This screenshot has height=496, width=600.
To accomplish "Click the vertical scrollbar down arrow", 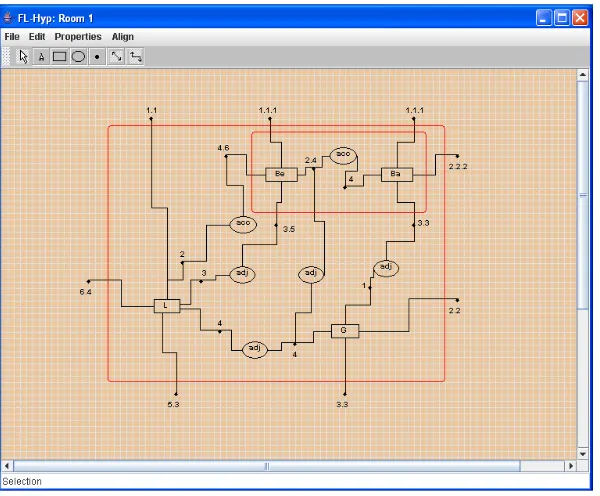I will 583,454.
